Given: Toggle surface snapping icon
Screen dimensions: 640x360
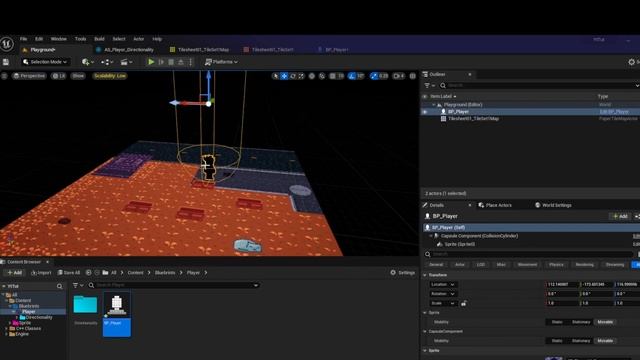Looking at the screenshot, I should pos(322,76).
